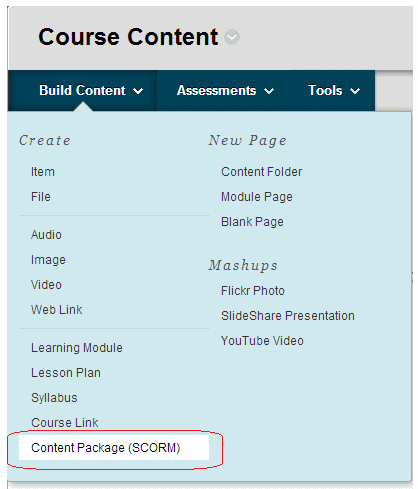Click Web Link in Build Content menu
Viewport: 418px width, 489px height.
coord(56,310)
